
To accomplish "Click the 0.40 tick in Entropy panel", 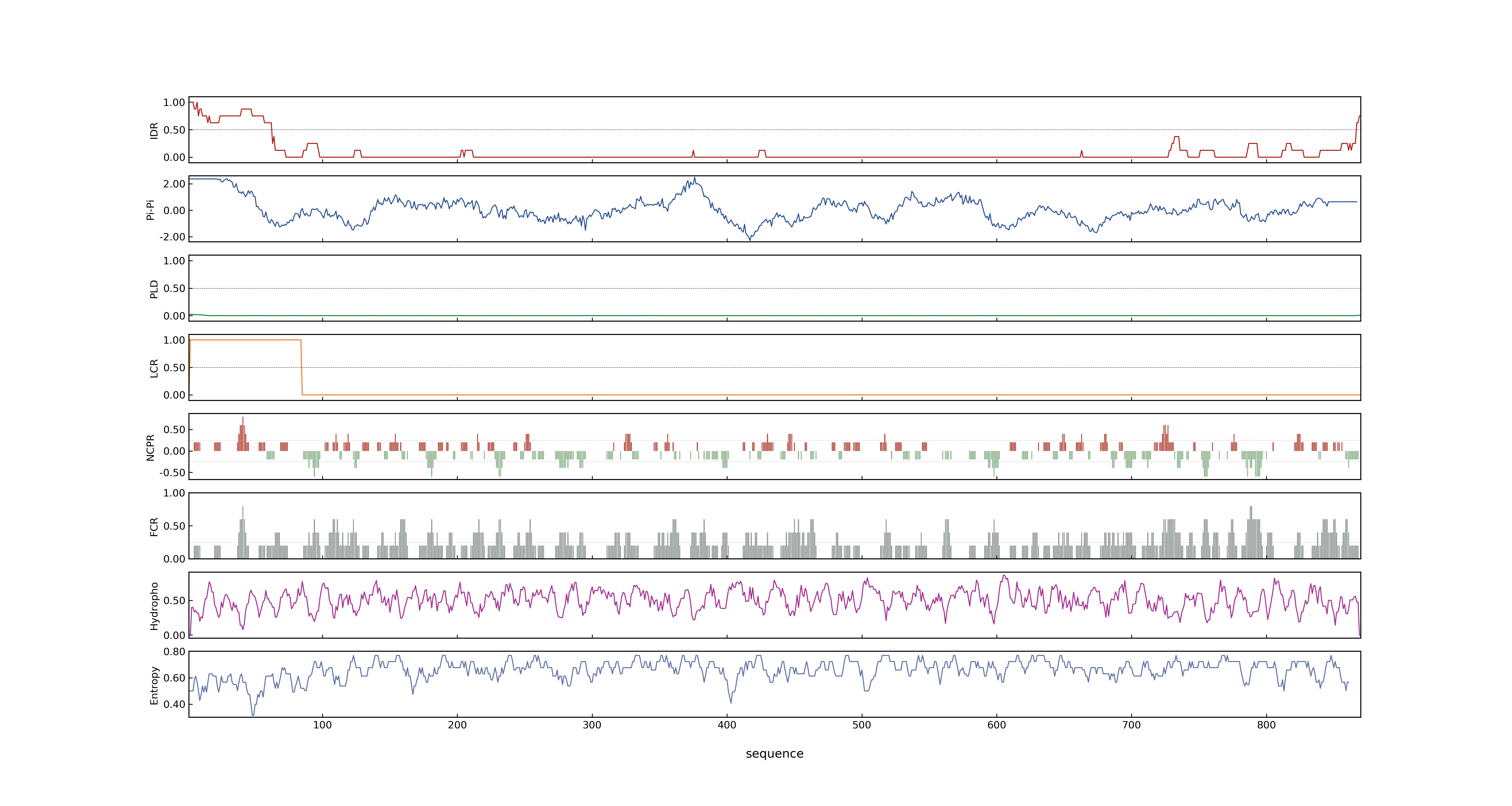I will pyautogui.click(x=174, y=704).
